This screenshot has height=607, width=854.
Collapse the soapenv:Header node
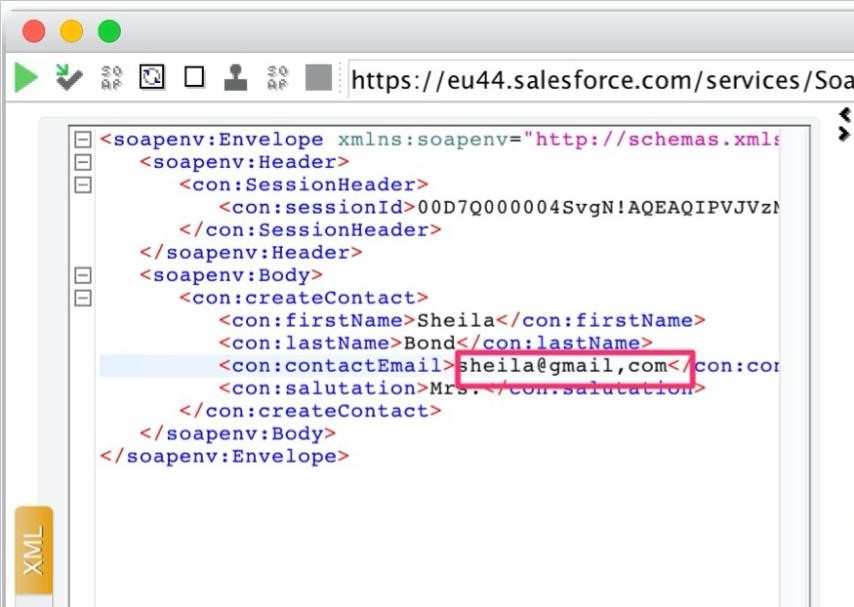point(84,162)
